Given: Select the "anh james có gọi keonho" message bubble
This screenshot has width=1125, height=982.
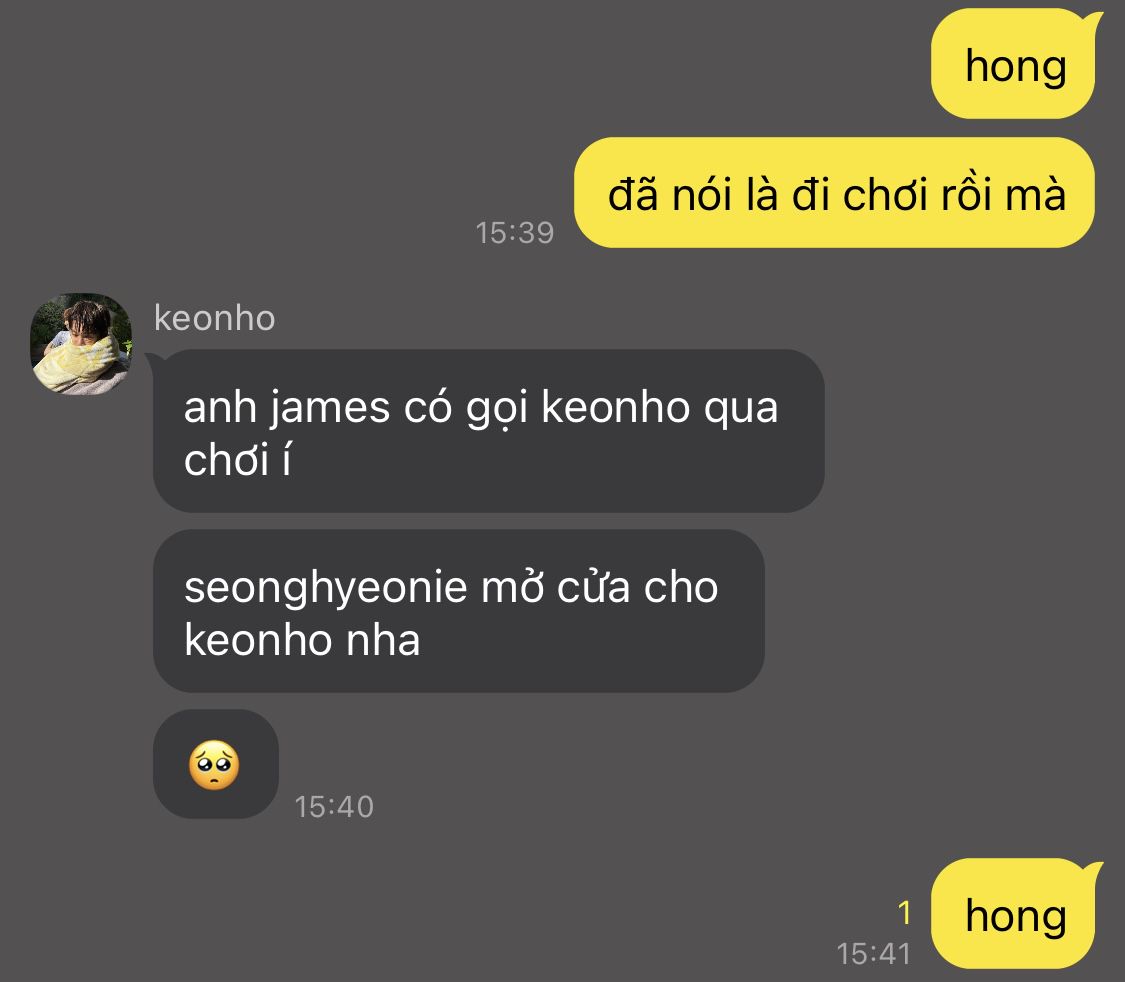Looking at the screenshot, I should tap(489, 431).
